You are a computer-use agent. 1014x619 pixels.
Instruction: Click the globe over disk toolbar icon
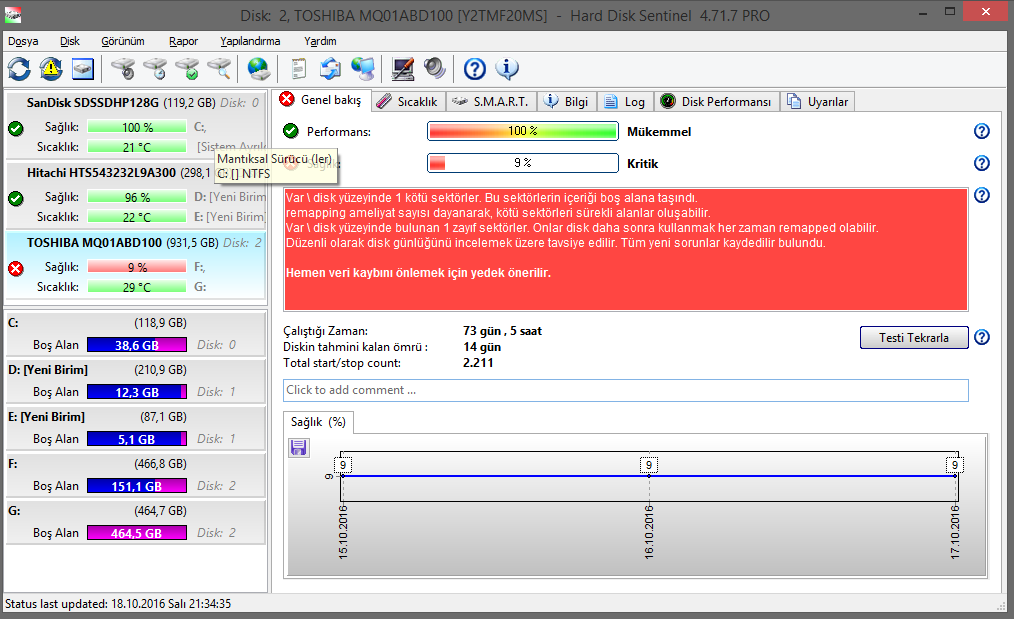click(259, 69)
